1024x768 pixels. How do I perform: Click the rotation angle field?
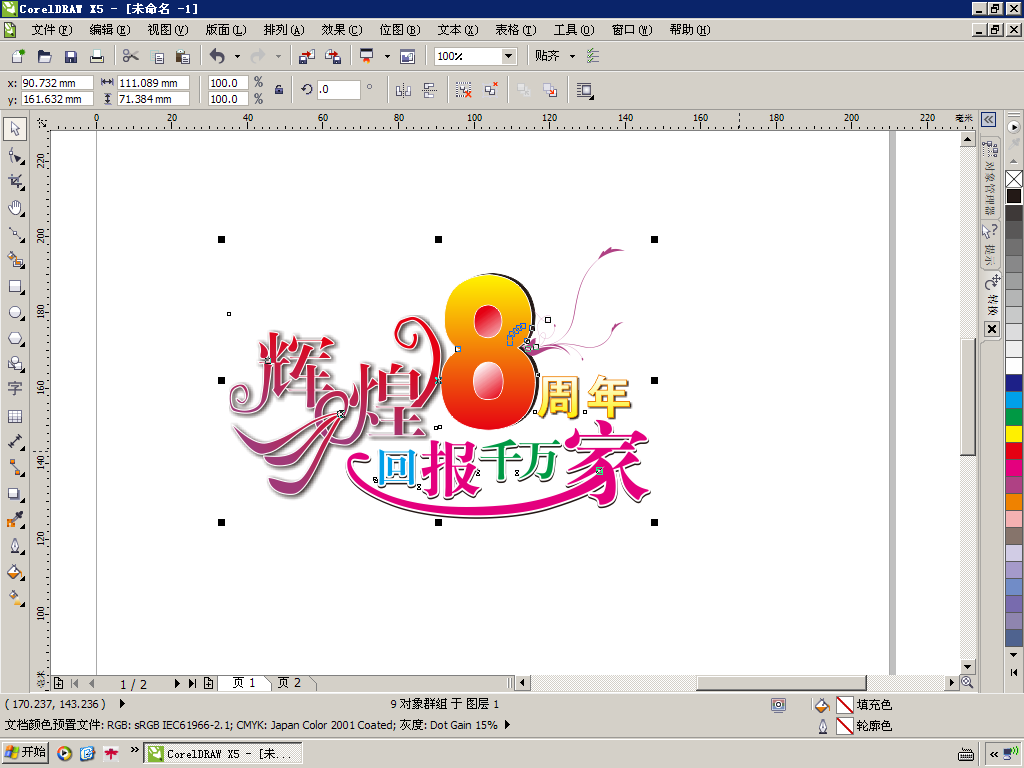point(338,90)
